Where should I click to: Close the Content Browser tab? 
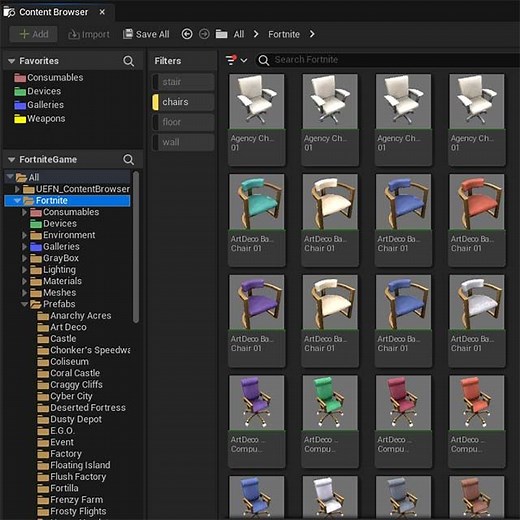coord(102,12)
